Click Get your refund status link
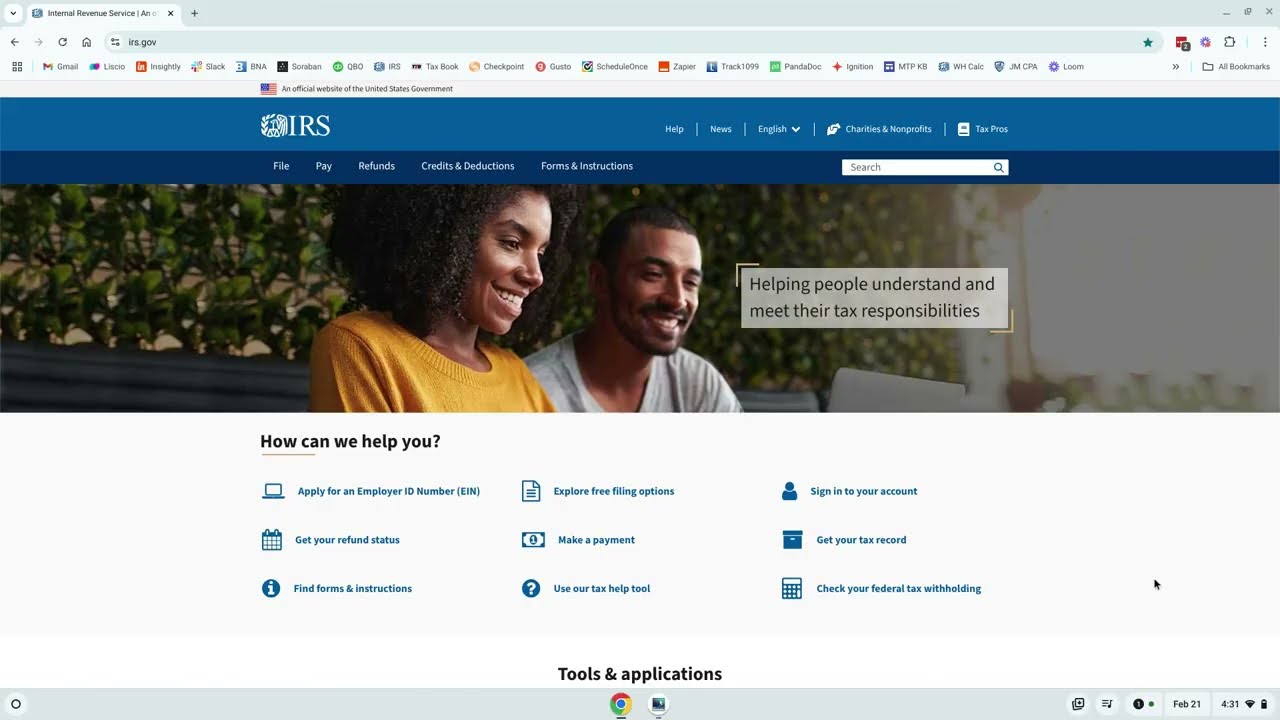The image size is (1280, 720). click(x=347, y=540)
